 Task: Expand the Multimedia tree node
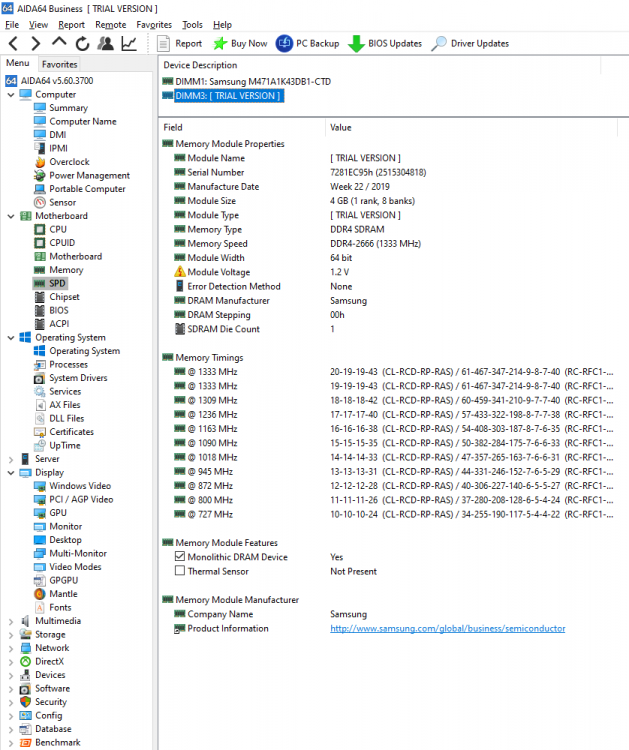(11, 621)
